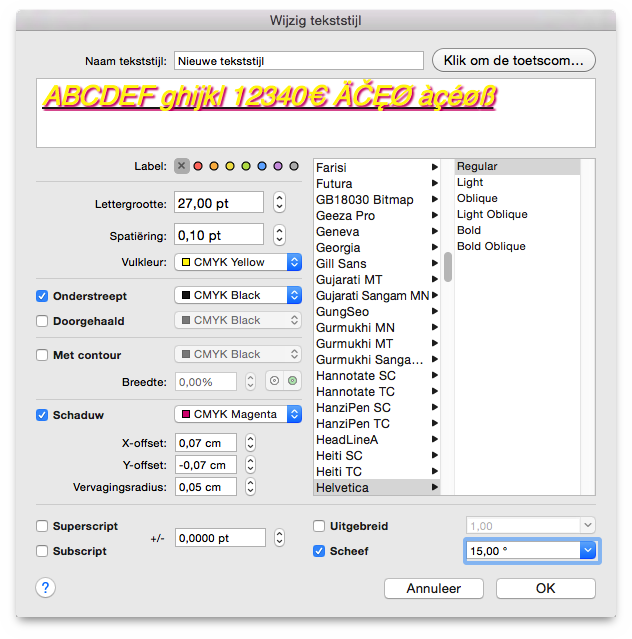Click the Spatiëring 0,10 pt field
This screenshot has width=632, height=639.
[219, 235]
